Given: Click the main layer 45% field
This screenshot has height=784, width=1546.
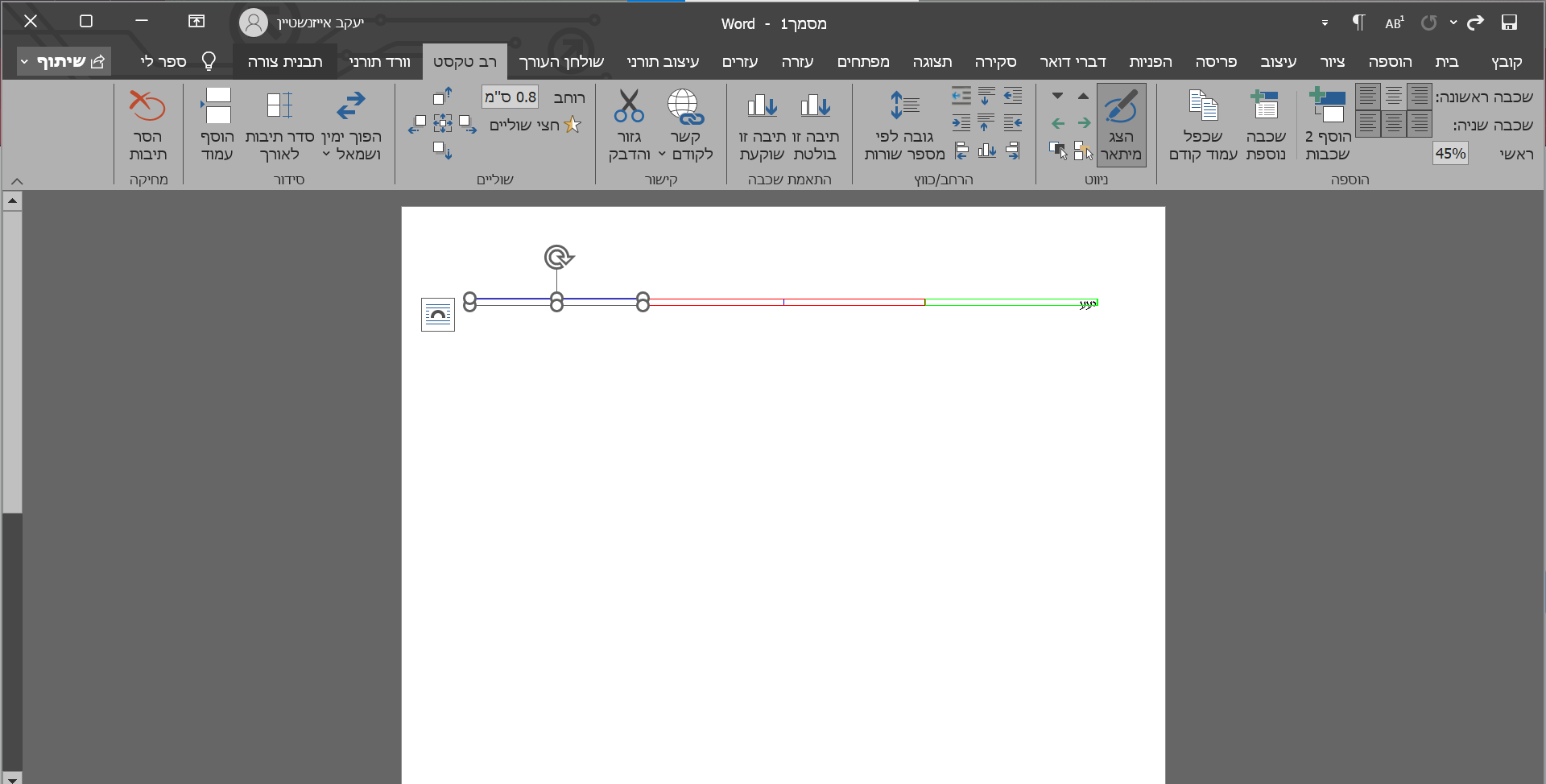Looking at the screenshot, I should point(1450,153).
